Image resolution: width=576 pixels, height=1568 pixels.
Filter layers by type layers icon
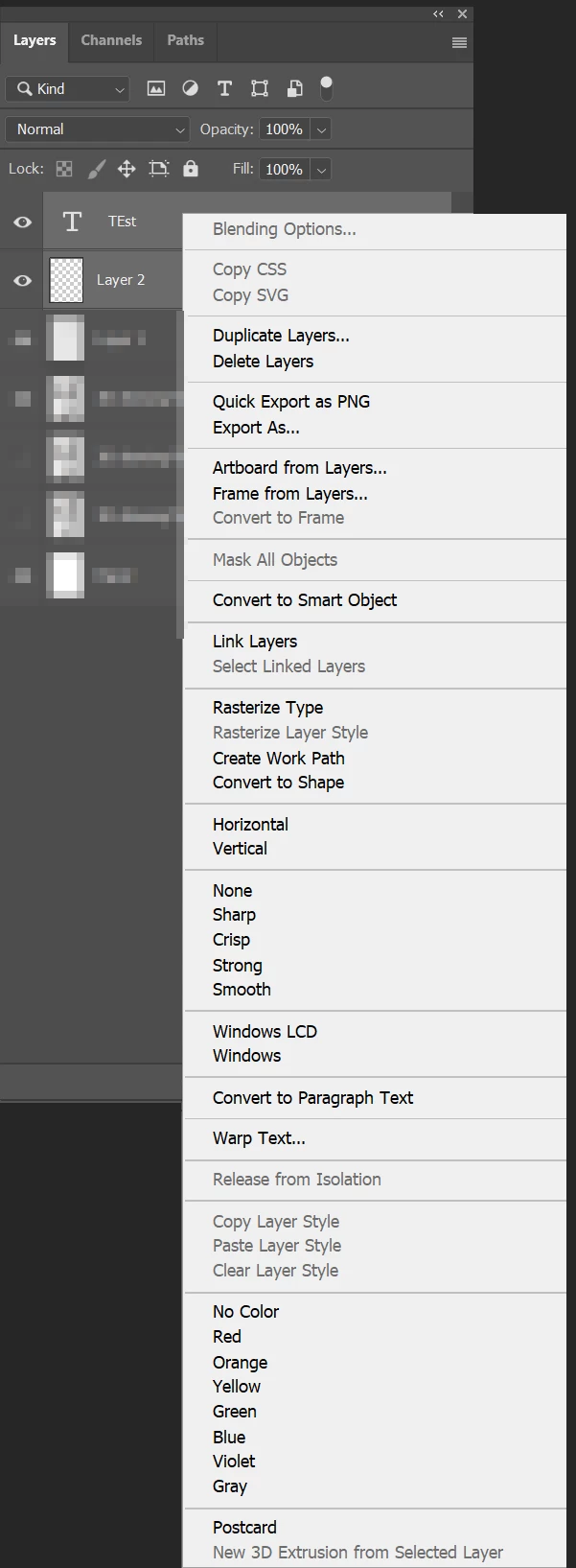point(225,88)
